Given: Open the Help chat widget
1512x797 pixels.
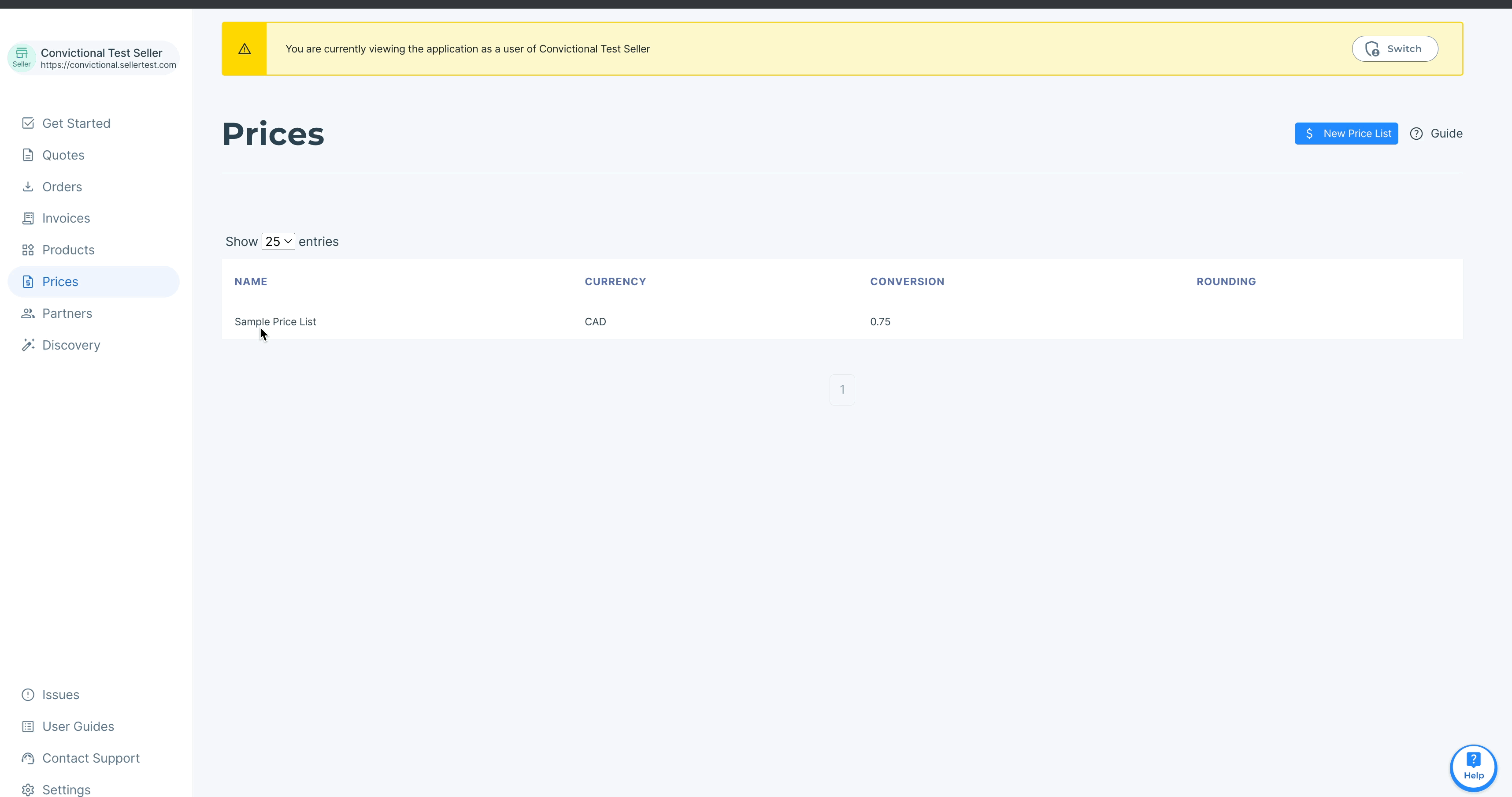Looking at the screenshot, I should [x=1473, y=767].
